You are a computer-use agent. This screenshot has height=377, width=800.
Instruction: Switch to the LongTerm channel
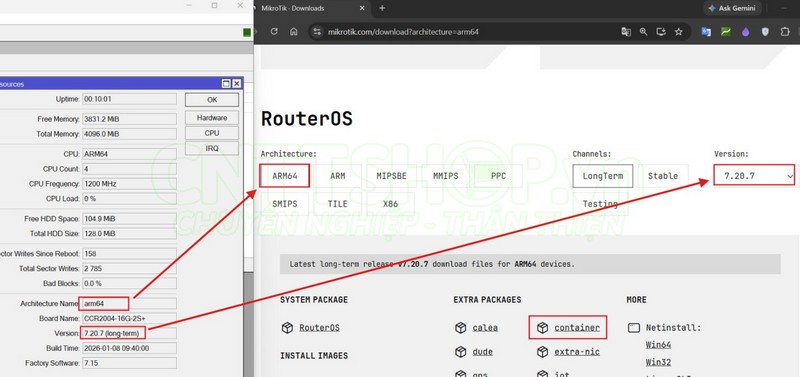click(603, 176)
